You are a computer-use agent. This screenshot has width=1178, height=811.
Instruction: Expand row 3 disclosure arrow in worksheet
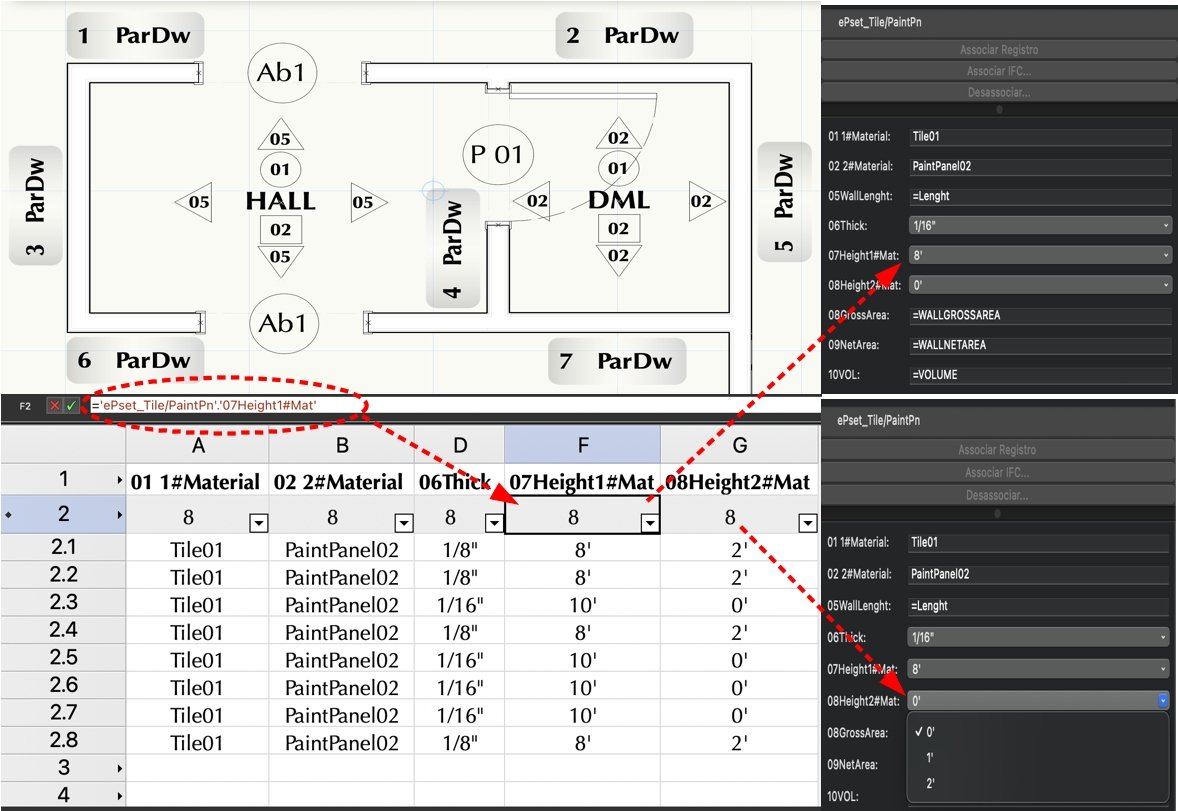pos(120,768)
